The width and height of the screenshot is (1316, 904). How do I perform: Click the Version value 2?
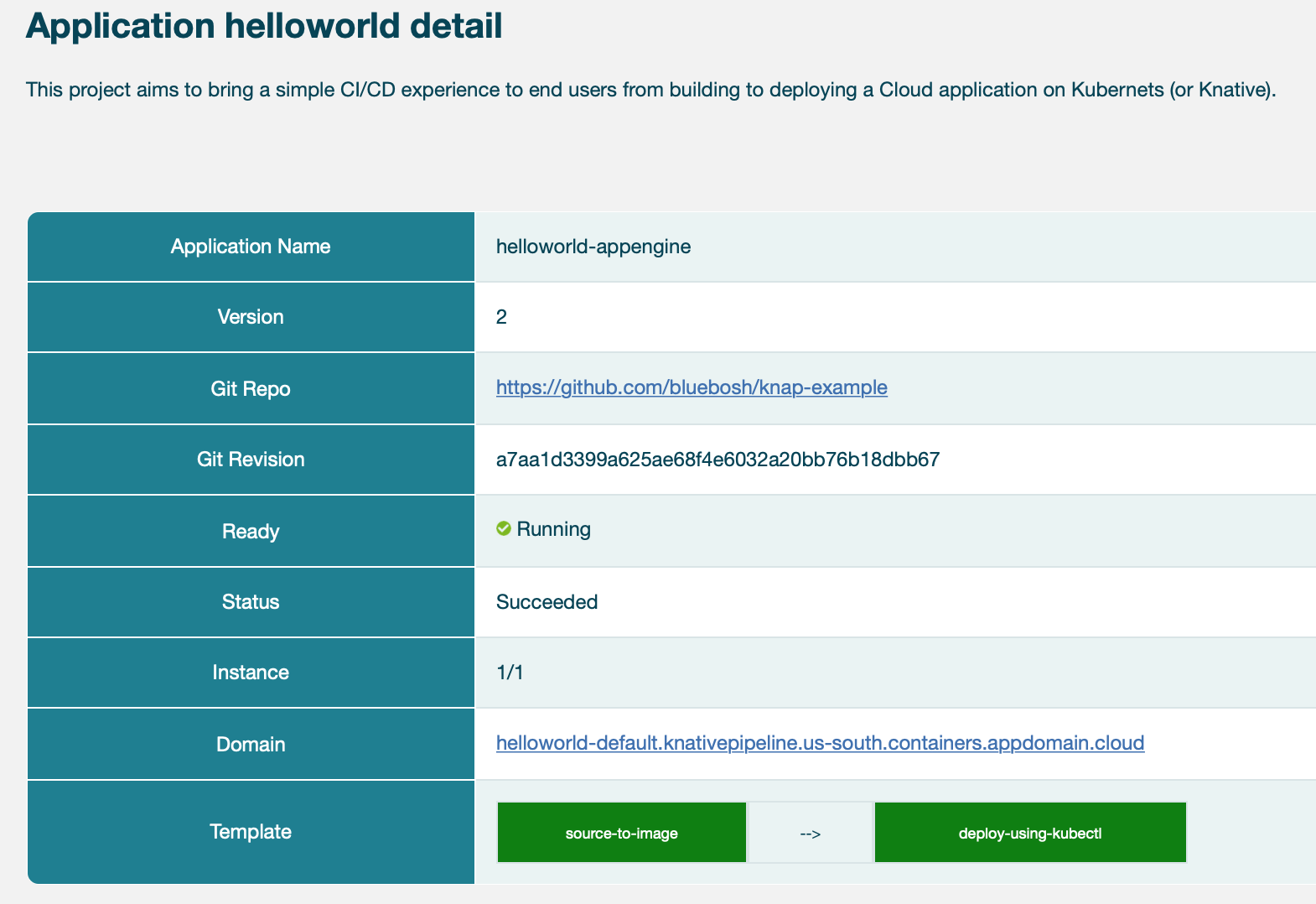click(x=501, y=317)
